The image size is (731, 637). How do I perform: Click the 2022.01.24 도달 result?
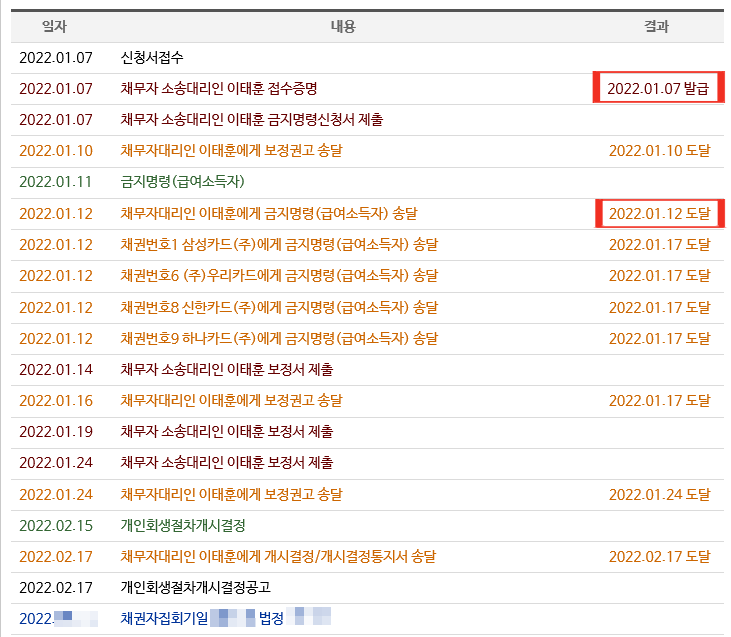(x=660, y=495)
